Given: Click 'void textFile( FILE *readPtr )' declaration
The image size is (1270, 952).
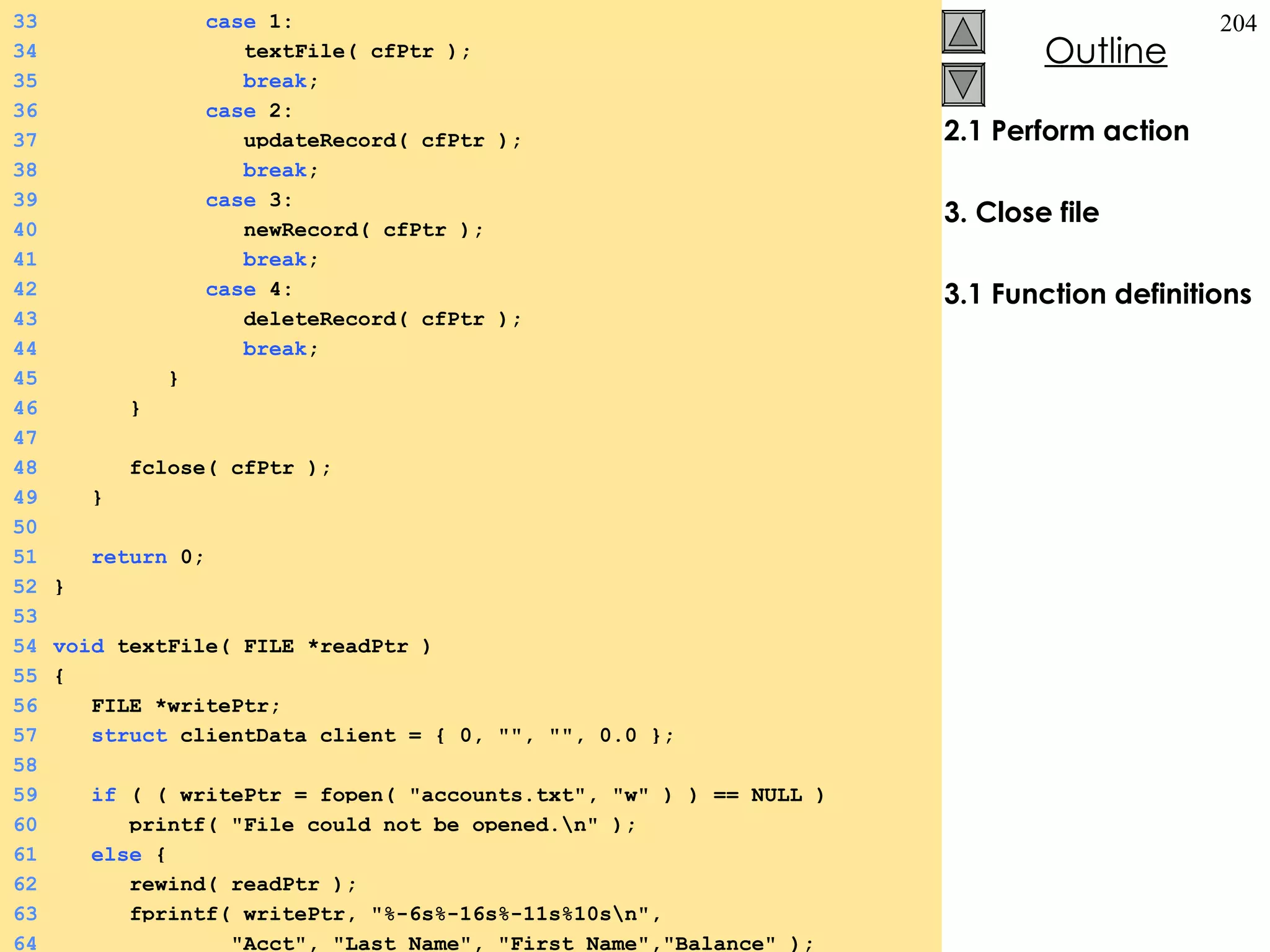Looking at the screenshot, I should point(242,646).
